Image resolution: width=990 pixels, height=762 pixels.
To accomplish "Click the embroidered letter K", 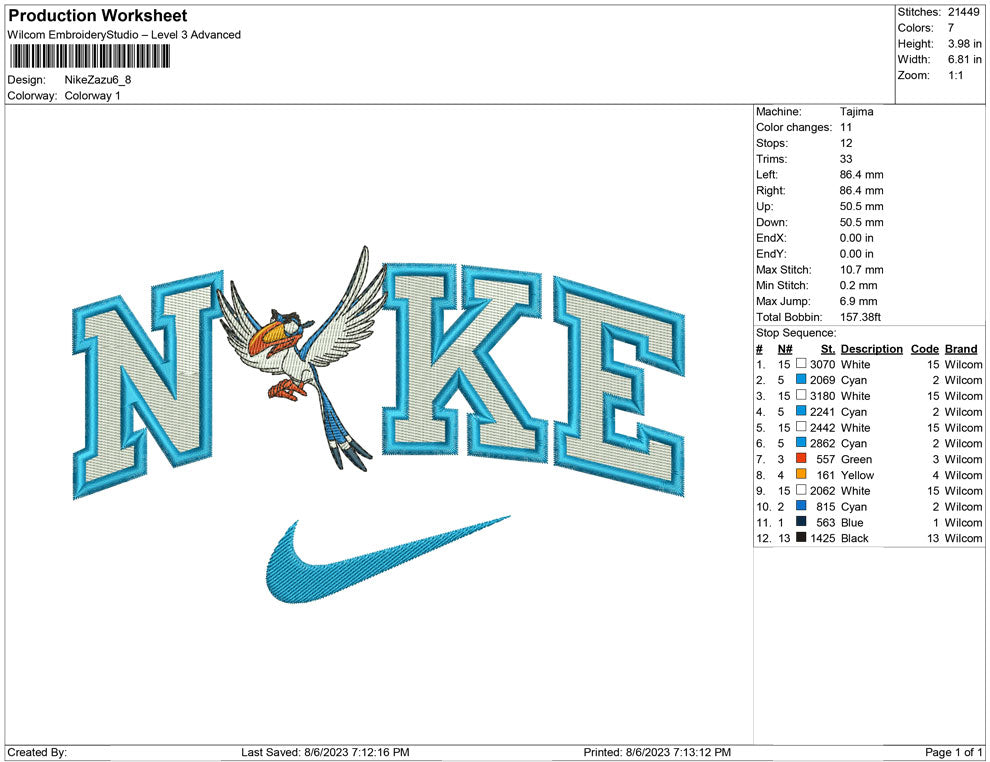I will click(466, 363).
